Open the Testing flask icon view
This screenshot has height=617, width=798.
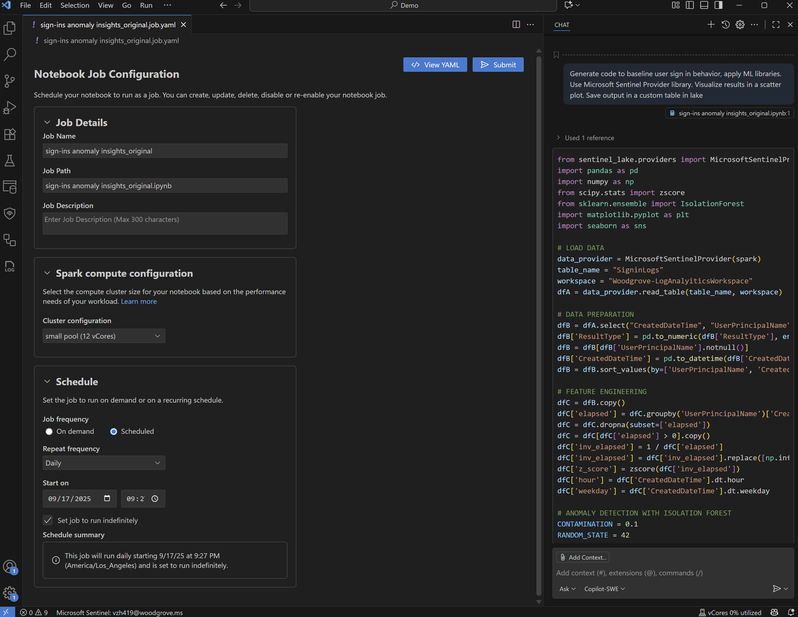tap(10, 161)
